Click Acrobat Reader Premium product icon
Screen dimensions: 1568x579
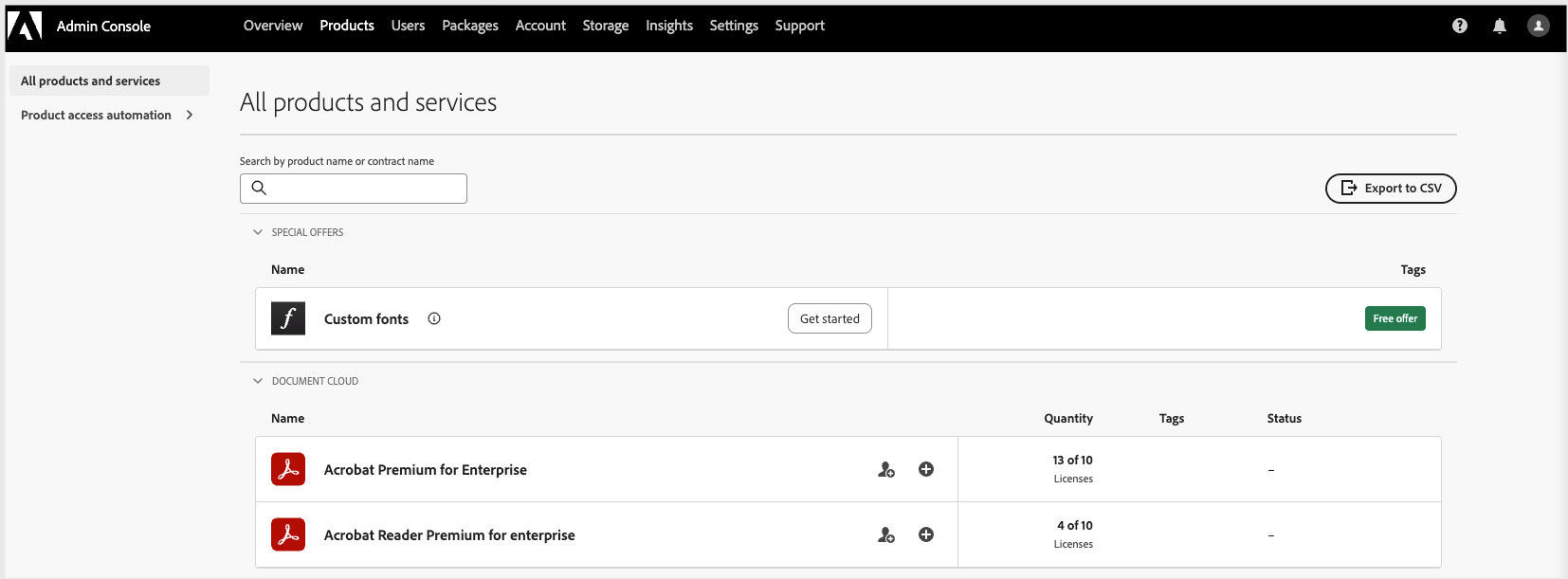pos(288,534)
